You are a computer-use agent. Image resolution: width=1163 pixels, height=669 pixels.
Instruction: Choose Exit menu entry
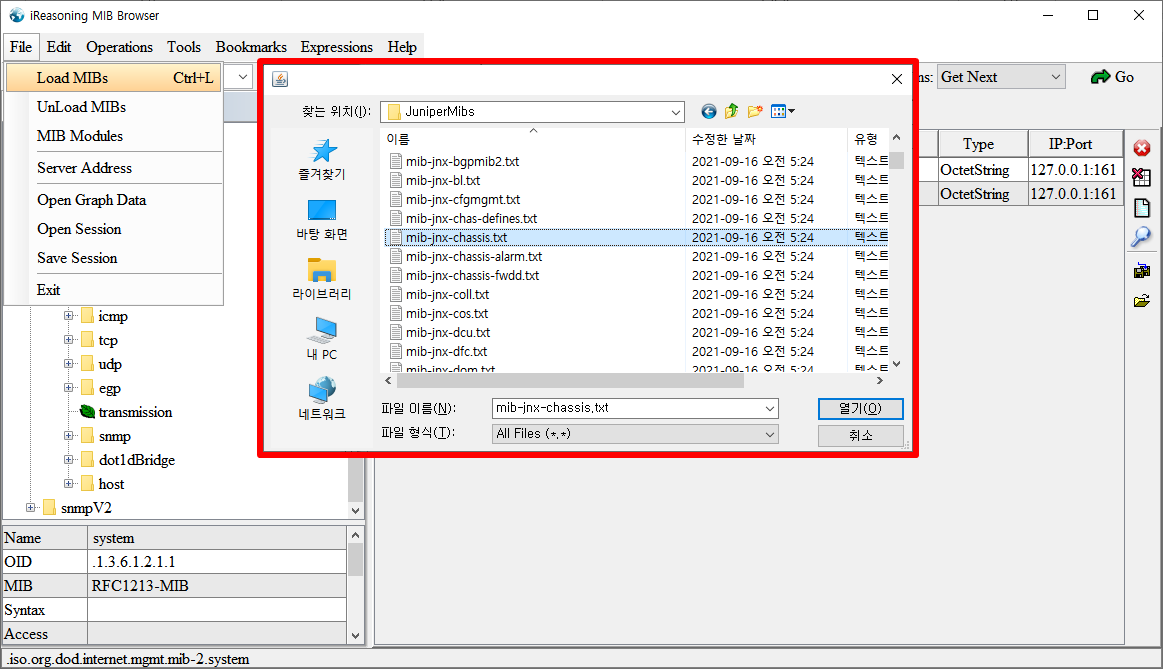pos(113,289)
